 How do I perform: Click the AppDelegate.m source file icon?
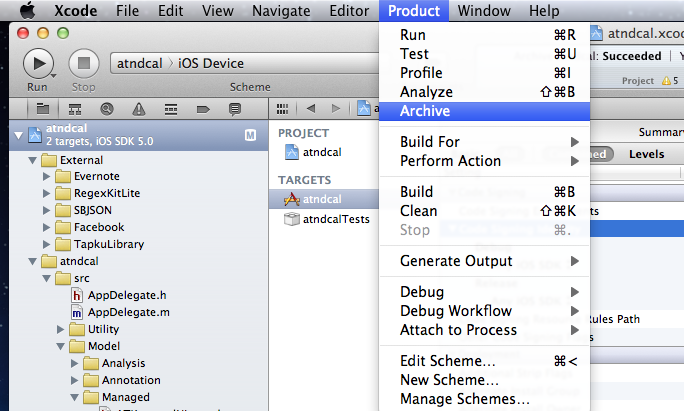point(77,312)
